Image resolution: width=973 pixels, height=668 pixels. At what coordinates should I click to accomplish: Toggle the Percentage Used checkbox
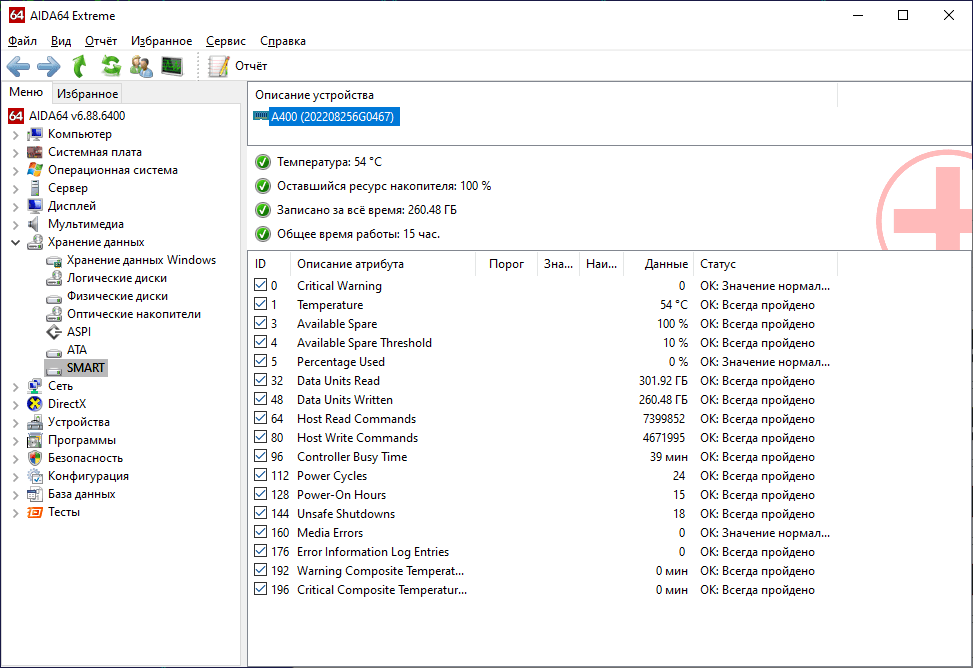261,361
